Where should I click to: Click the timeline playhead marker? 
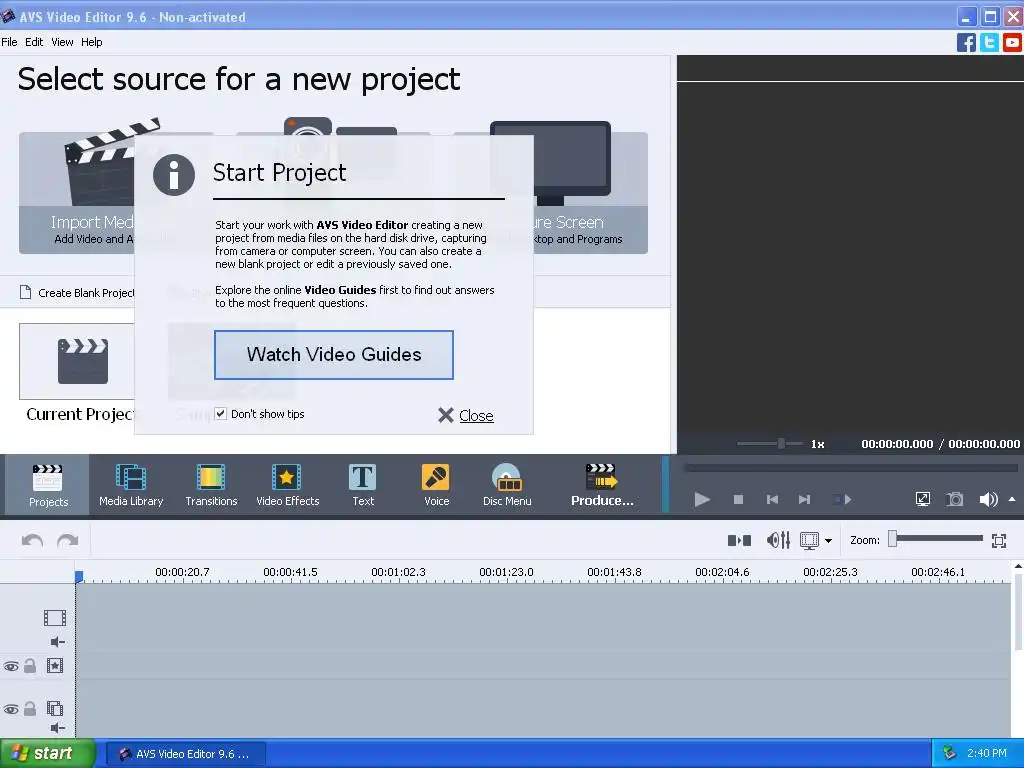79,577
